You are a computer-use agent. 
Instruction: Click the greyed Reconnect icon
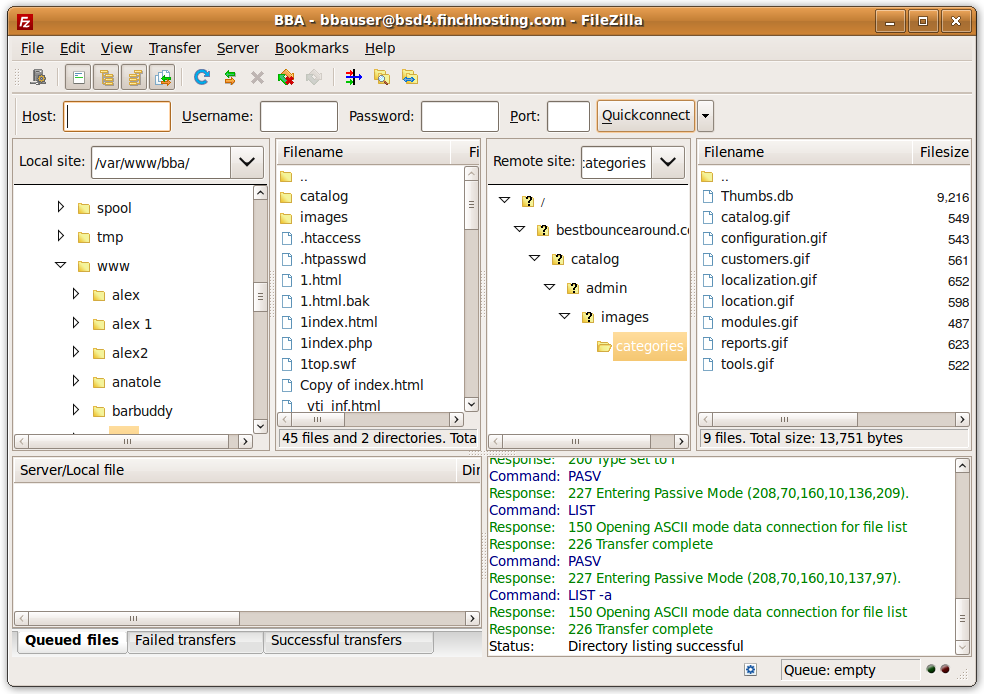tap(314, 77)
